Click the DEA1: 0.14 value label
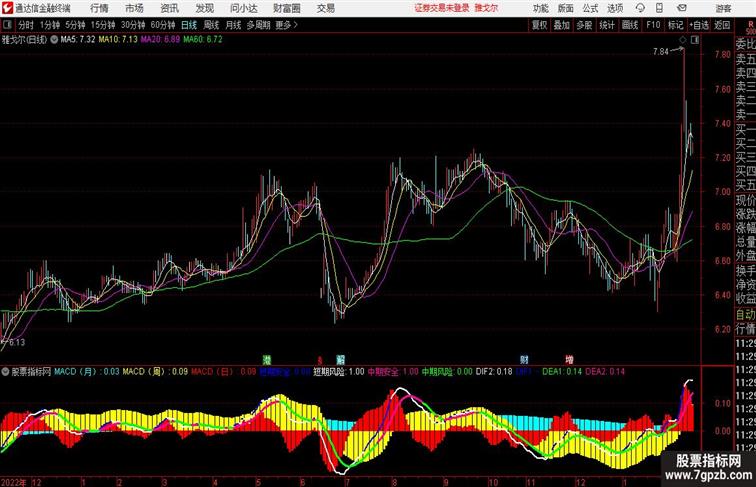Viewport: 756px width, 487px height. (562, 372)
